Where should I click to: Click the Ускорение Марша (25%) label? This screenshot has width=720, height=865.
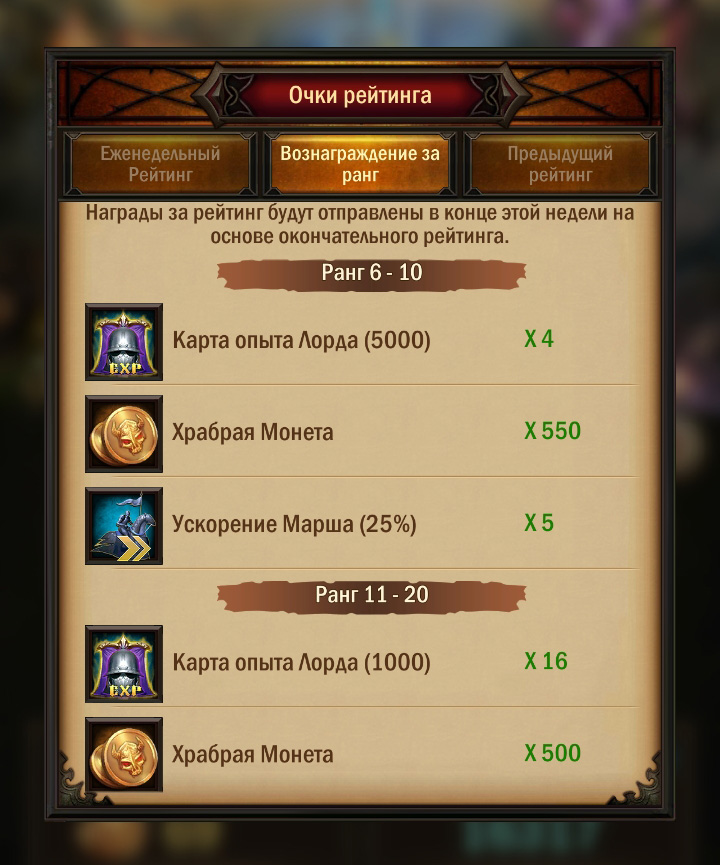294,524
